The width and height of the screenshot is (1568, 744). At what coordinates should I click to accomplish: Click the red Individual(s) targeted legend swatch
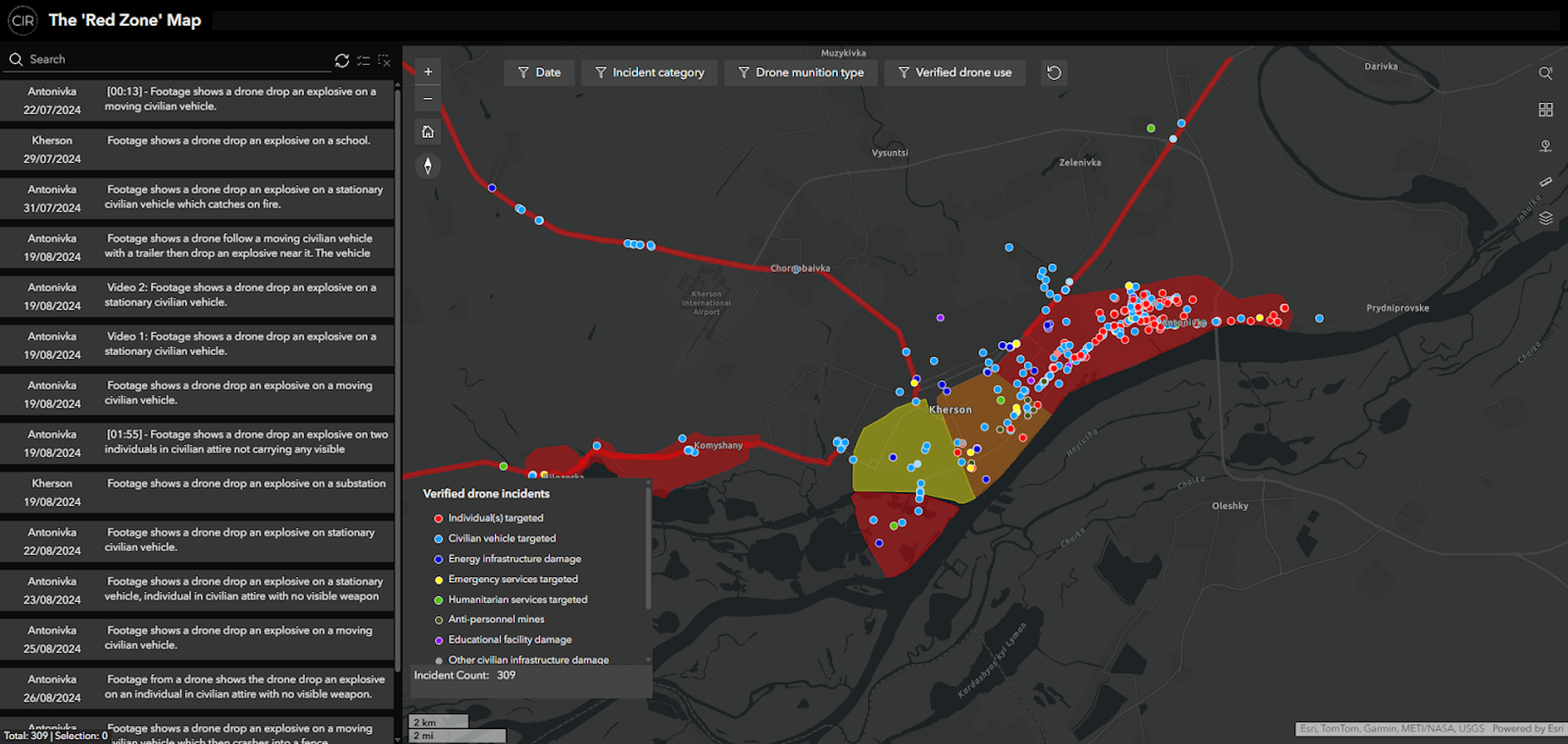point(438,518)
